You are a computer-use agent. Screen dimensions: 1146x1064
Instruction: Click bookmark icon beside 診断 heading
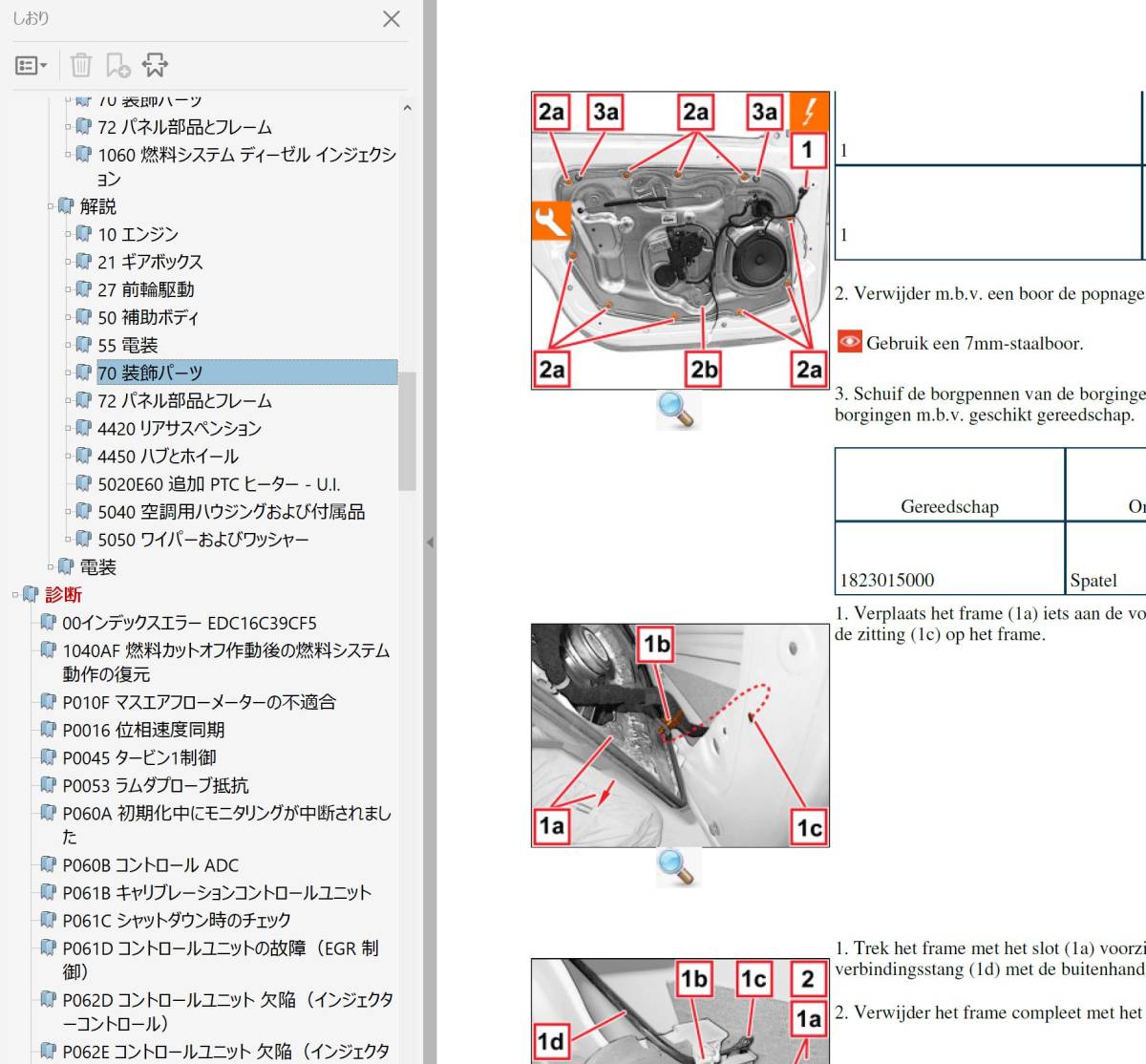(31, 594)
